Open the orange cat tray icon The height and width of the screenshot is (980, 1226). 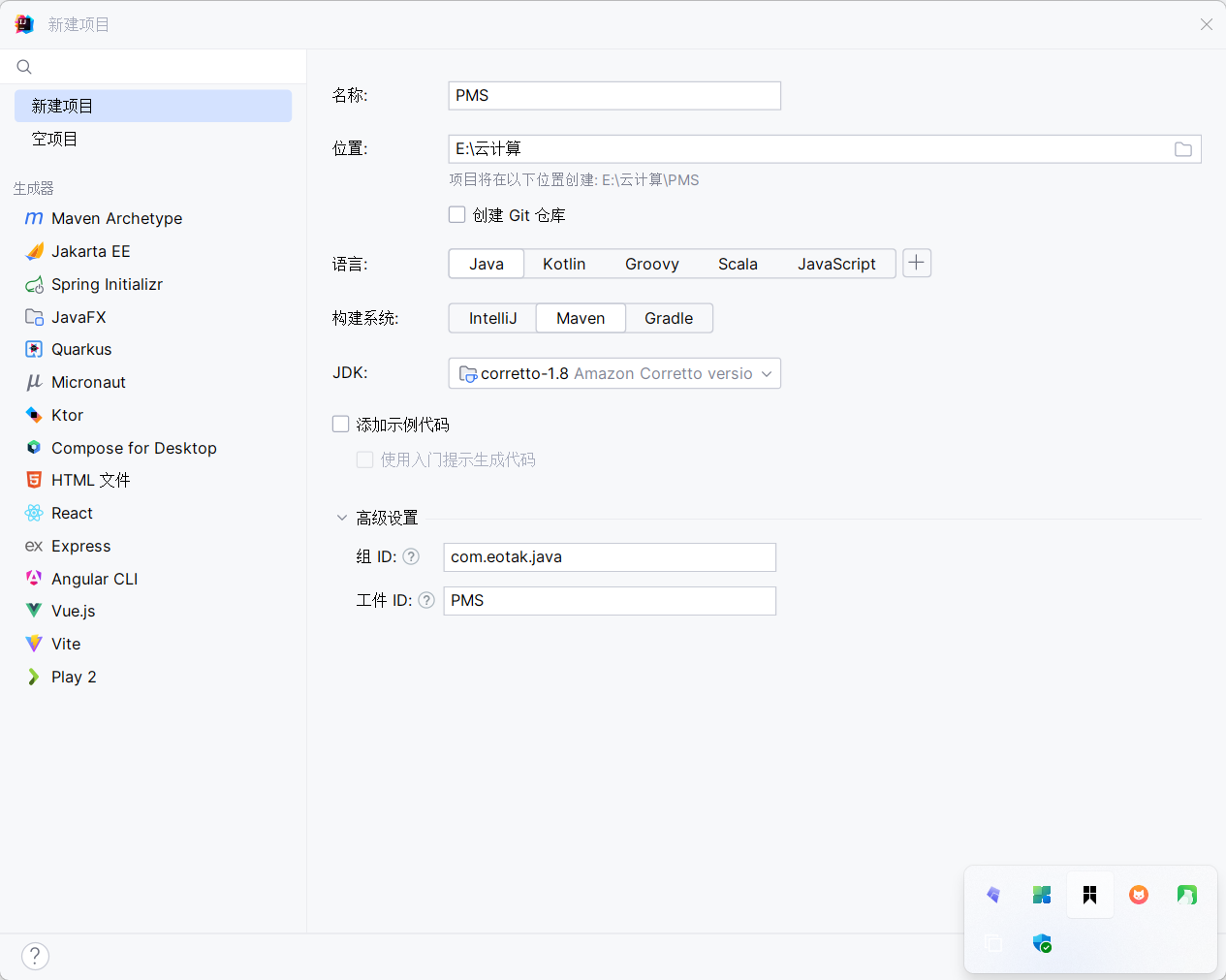[x=1139, y=895]
